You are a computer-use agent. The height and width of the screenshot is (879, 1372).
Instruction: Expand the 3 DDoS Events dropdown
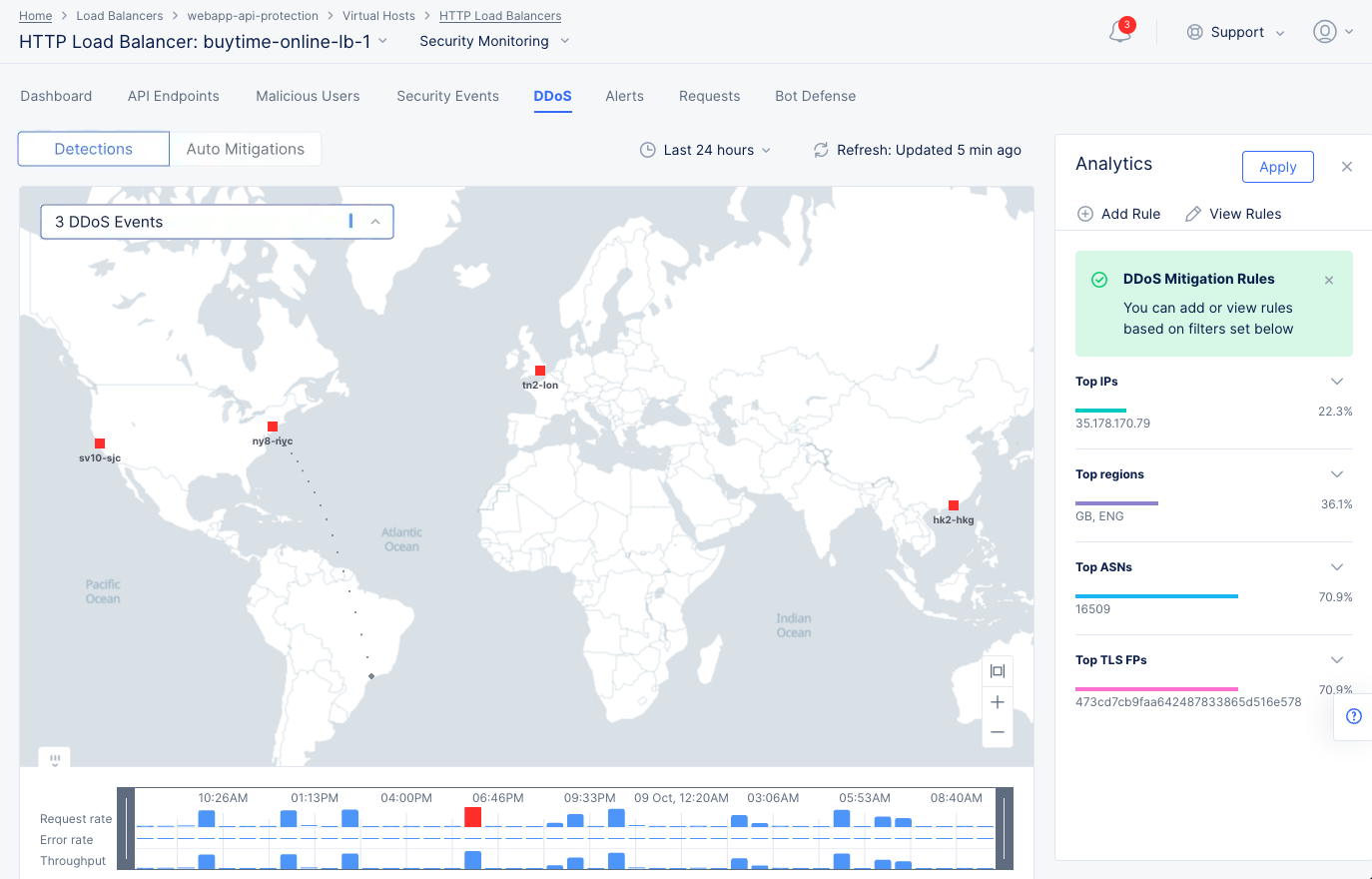[374, 221]
